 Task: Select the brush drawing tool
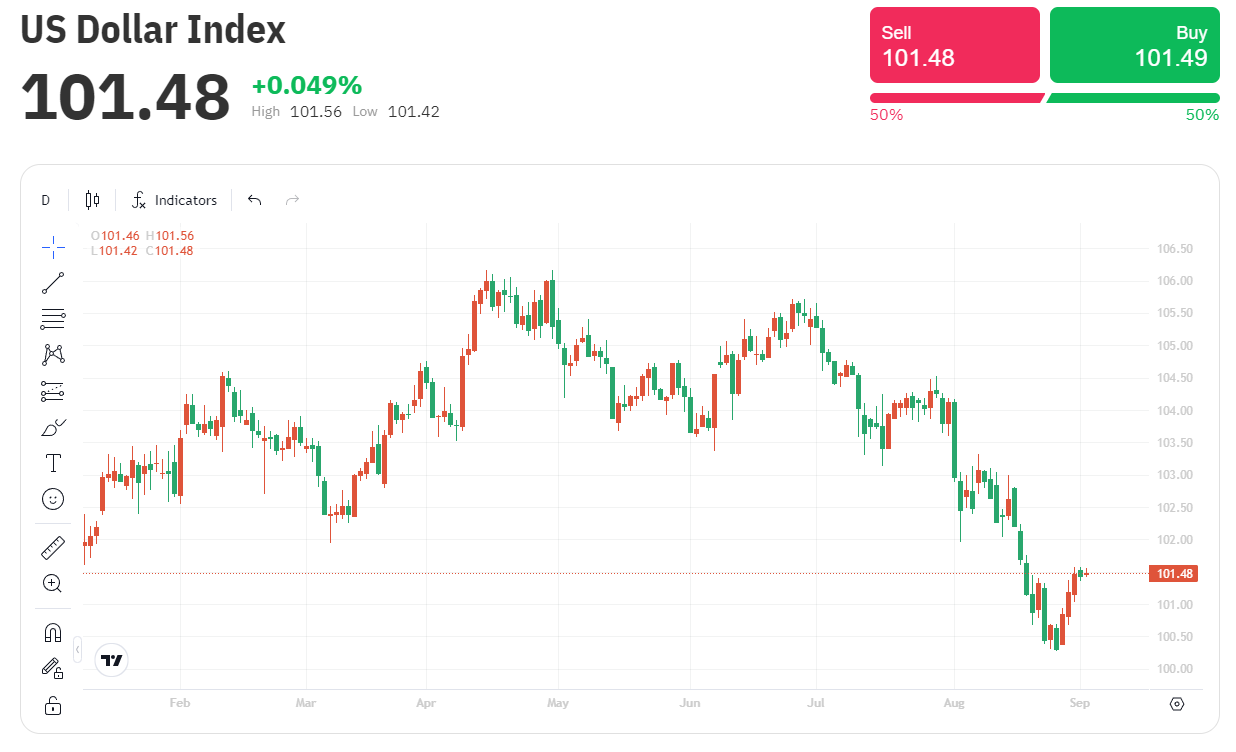pos(53,427)
